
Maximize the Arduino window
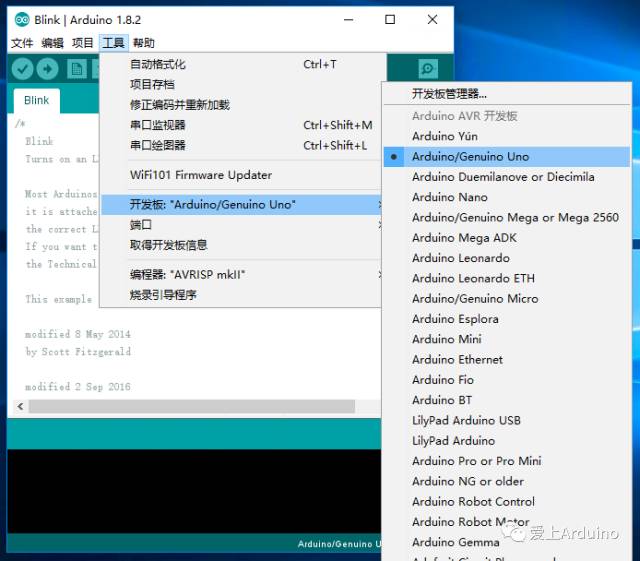390,20
